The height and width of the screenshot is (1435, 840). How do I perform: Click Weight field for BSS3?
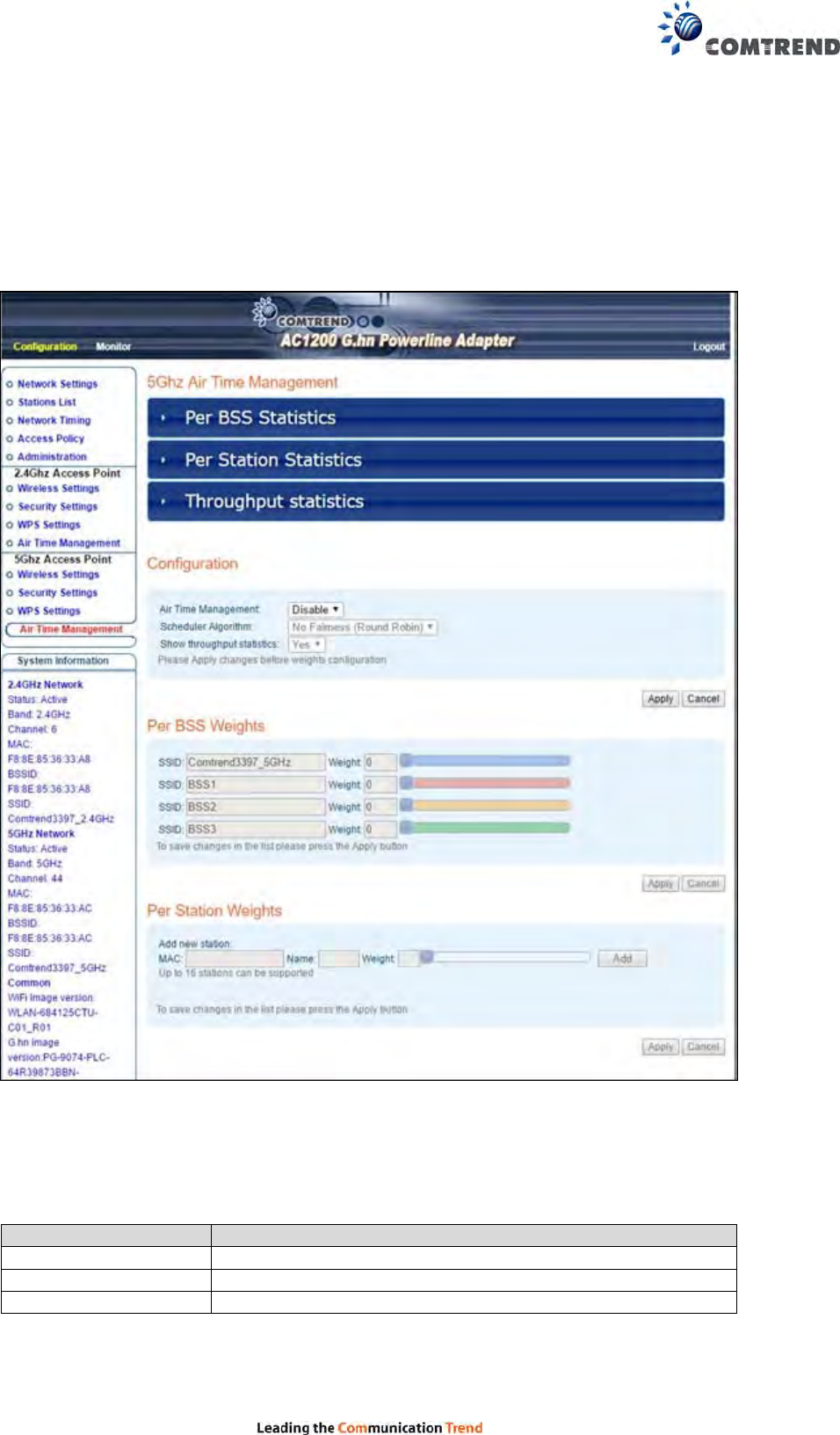click(x=380, y=829)
